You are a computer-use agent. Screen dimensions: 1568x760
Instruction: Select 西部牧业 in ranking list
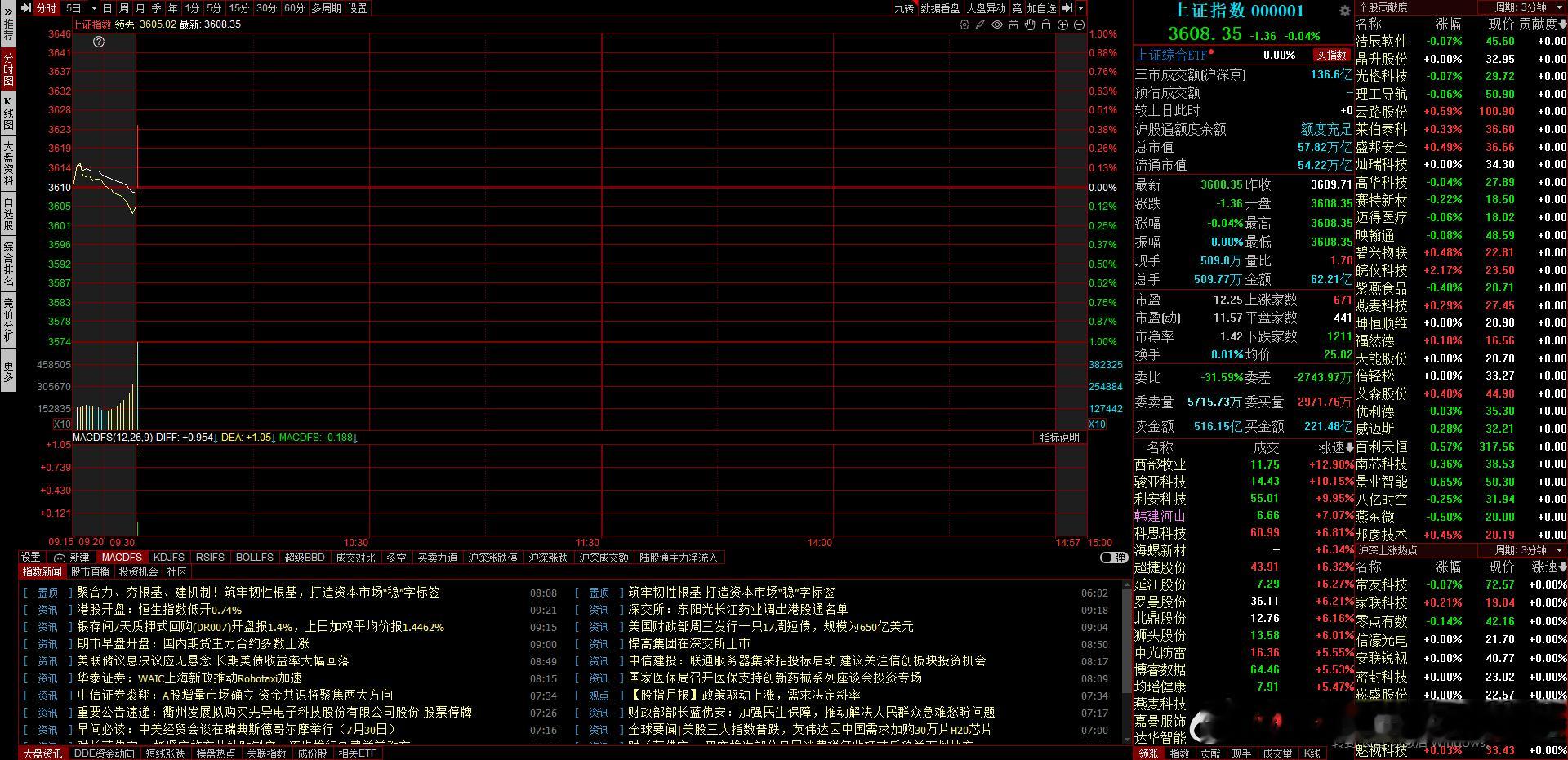pyautogui.click(x=1160, y=464)
